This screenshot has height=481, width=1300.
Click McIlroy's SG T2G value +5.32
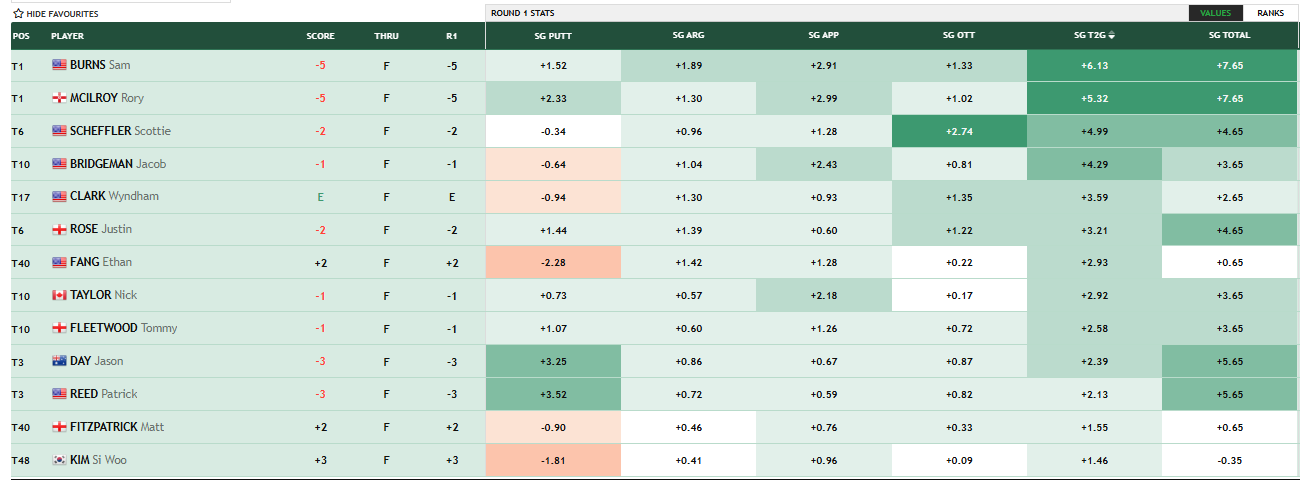pyautogui.click(x=1094, y=98)
